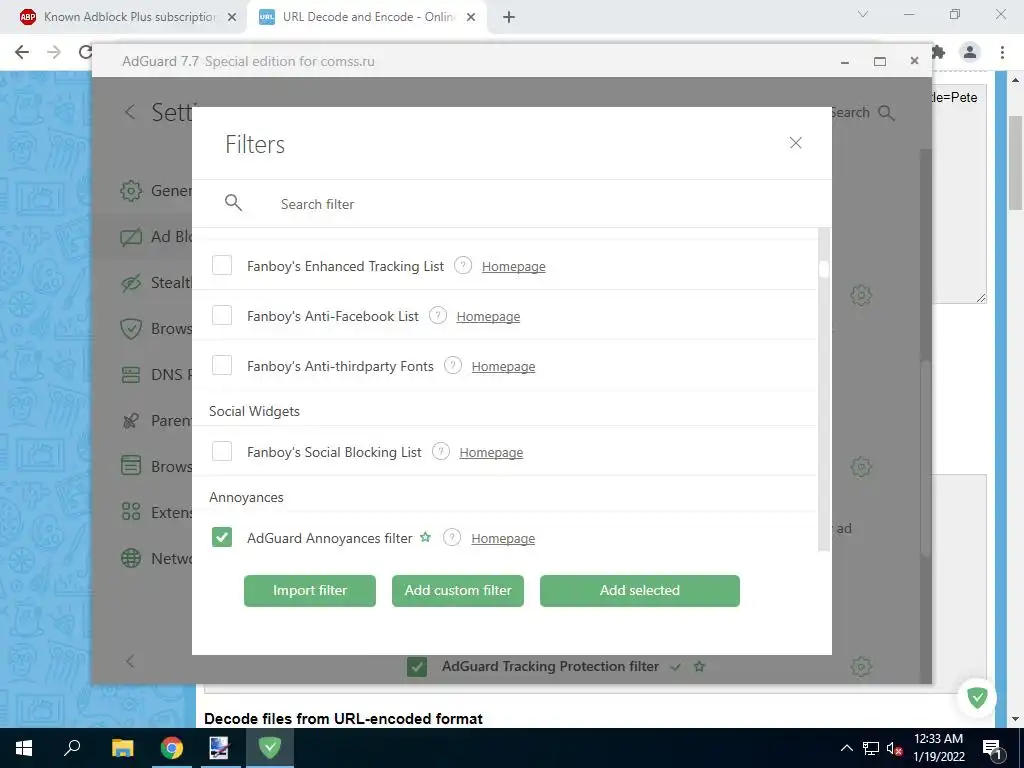This screenshot has width=1024, height=768.
Task: Click star icon next to AdGuard Annoyances filter
Action: pos(425,537)
